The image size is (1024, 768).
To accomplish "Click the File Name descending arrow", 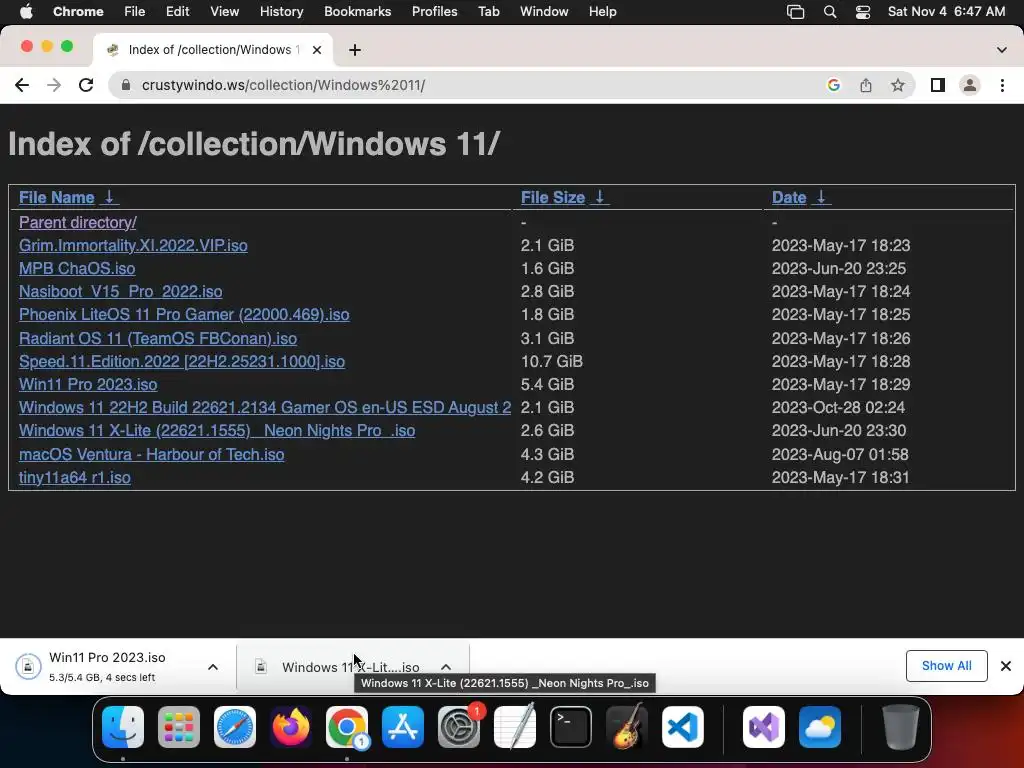I will (109, 197).
